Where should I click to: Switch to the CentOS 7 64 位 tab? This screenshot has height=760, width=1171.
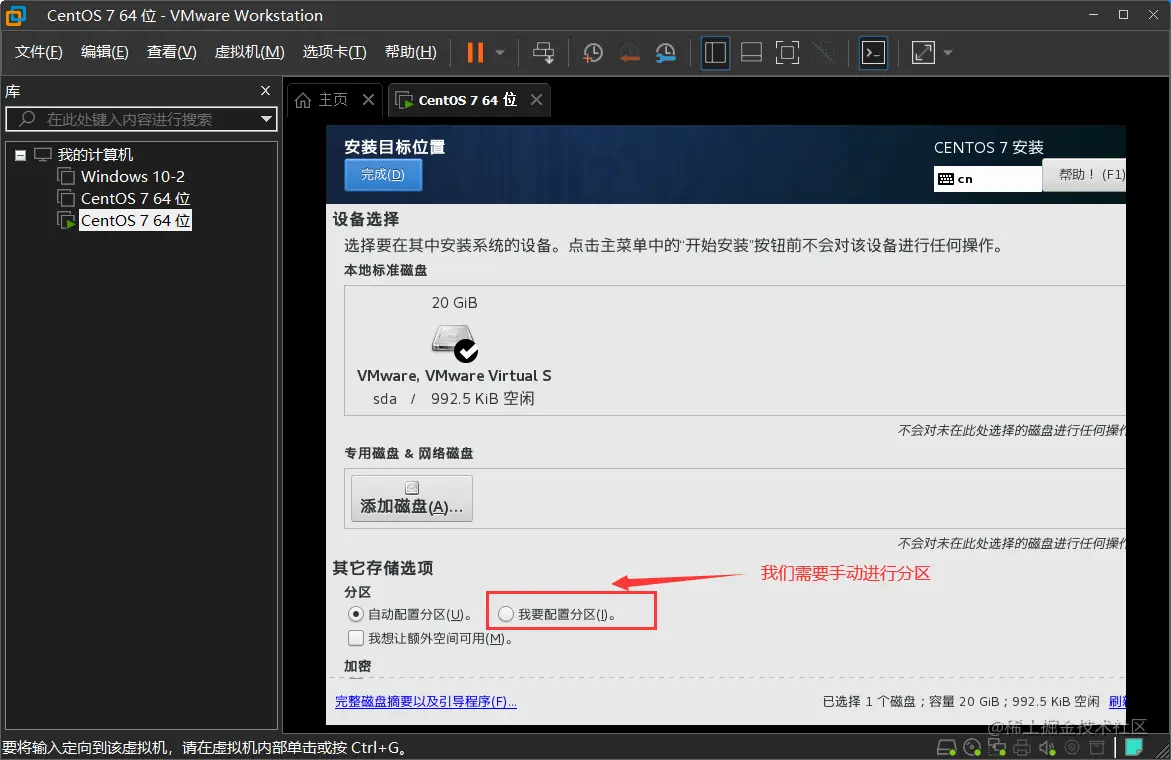(x=468, y=100)
